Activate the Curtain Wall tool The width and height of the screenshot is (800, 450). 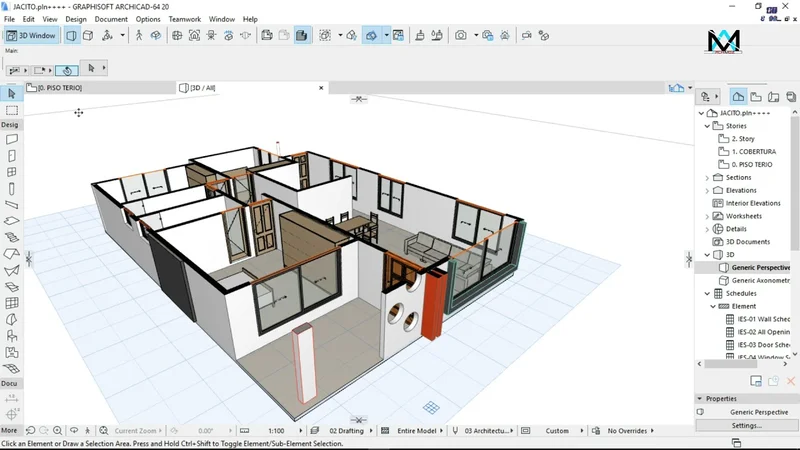pos(12,303)
